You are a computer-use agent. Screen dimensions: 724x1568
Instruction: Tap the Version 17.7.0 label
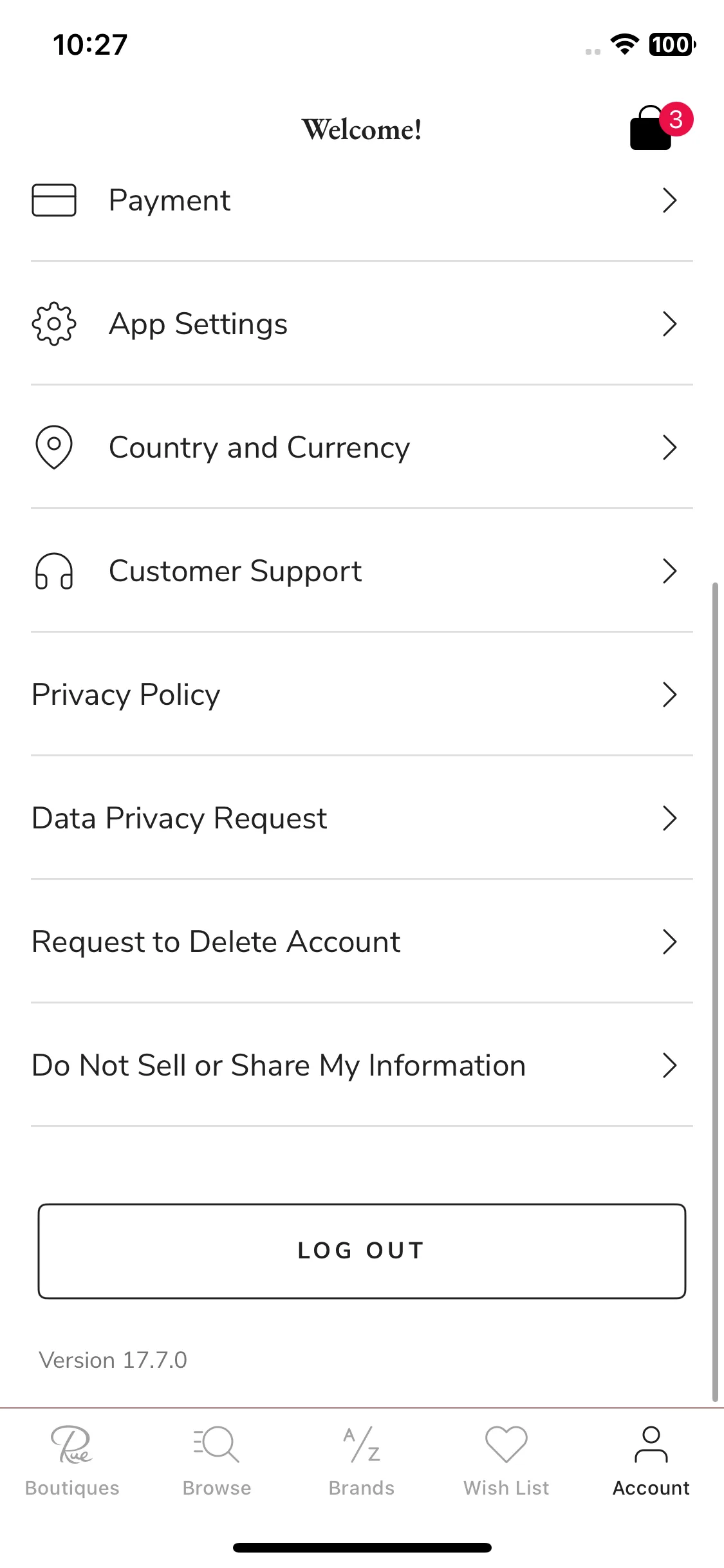click(113, 1360)
